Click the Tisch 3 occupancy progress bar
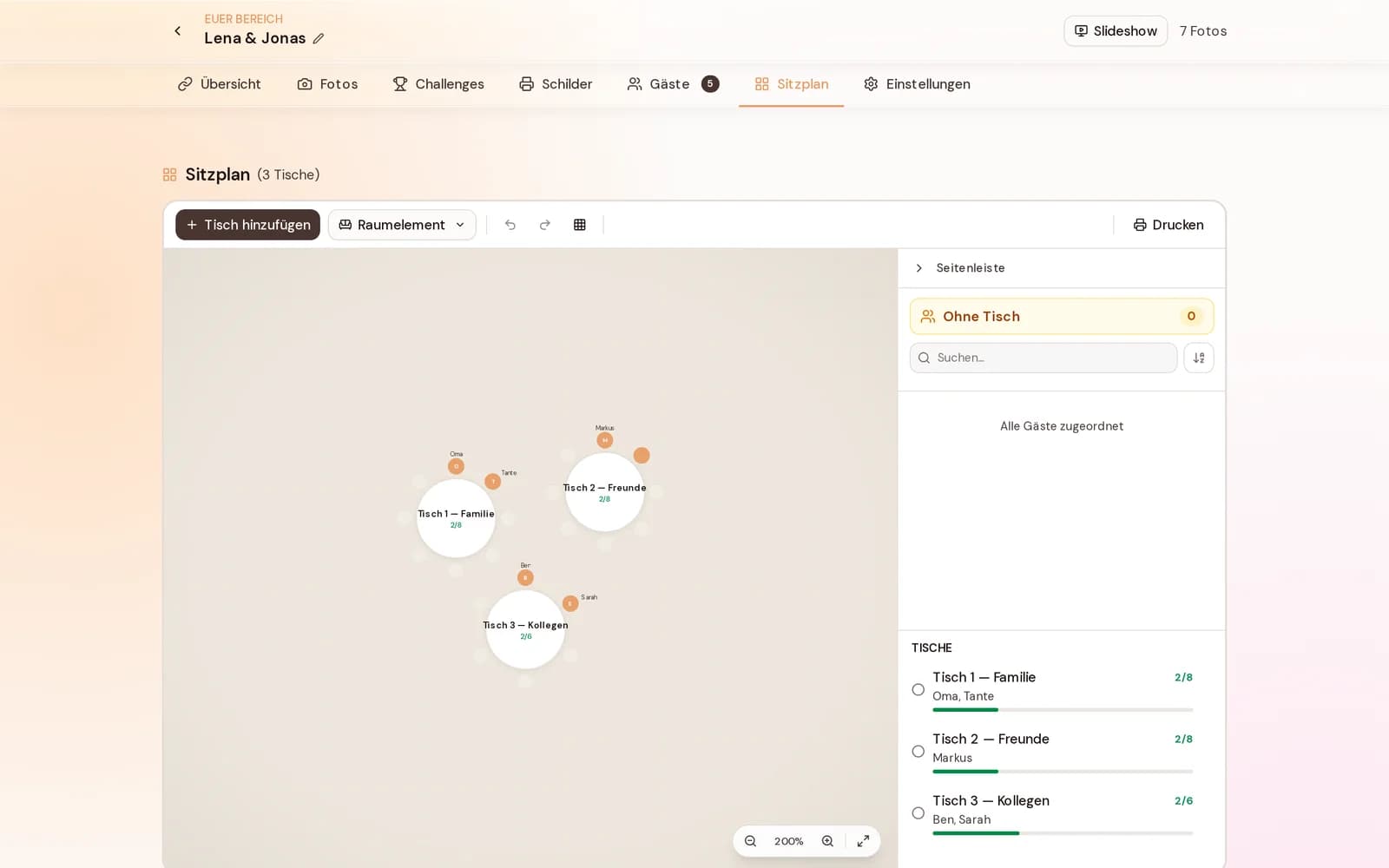This screenshot has height=868, width=1389. pos(1063,833)
